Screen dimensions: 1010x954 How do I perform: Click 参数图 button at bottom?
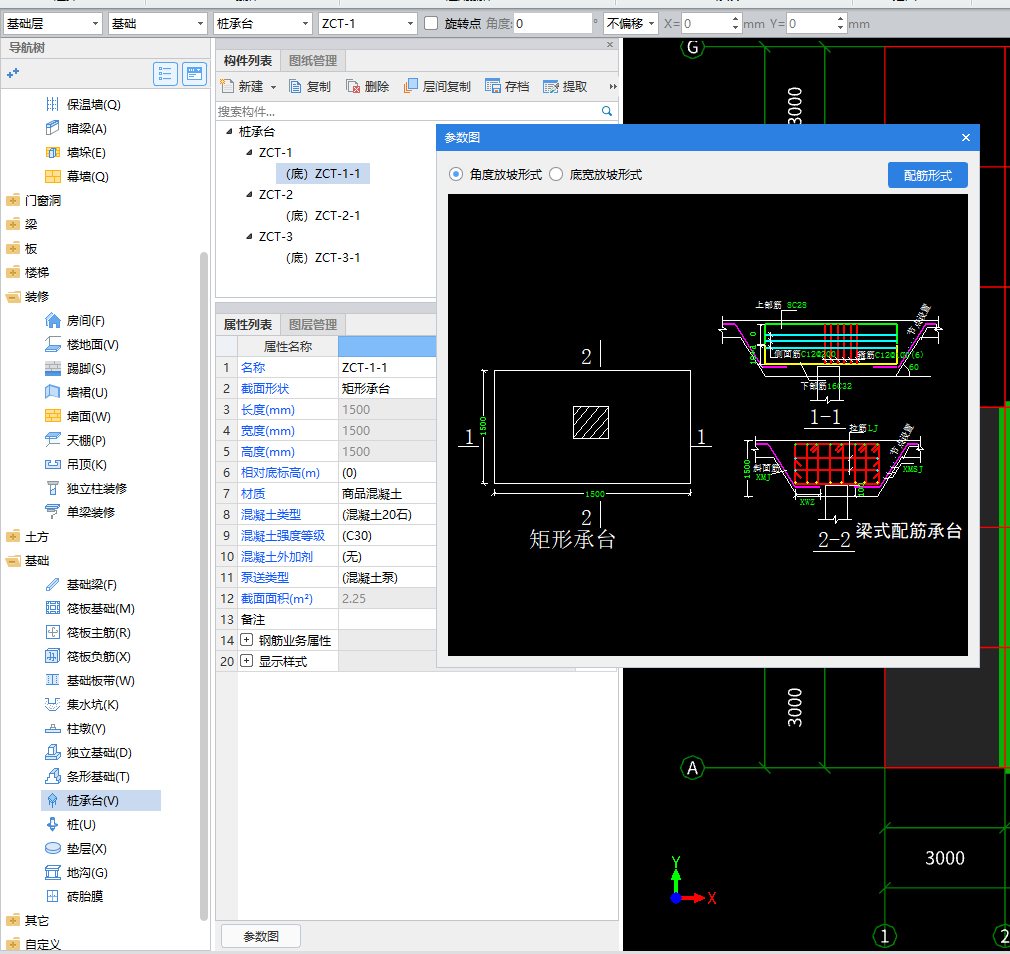(261, 937)
